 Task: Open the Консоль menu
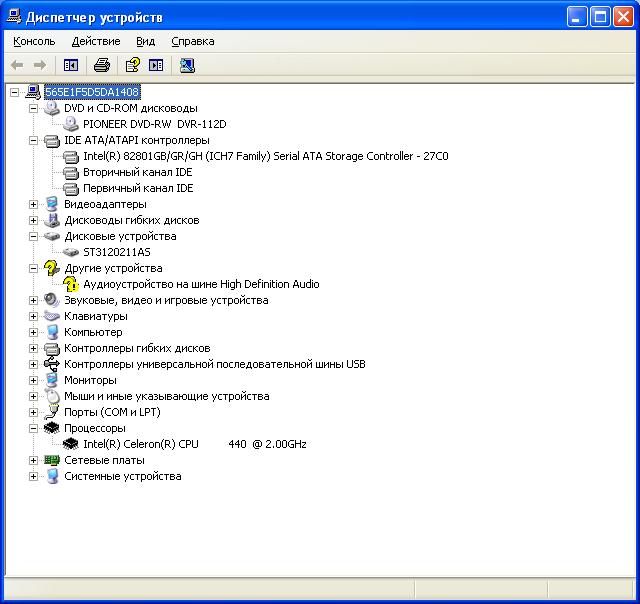pos(34,41)
